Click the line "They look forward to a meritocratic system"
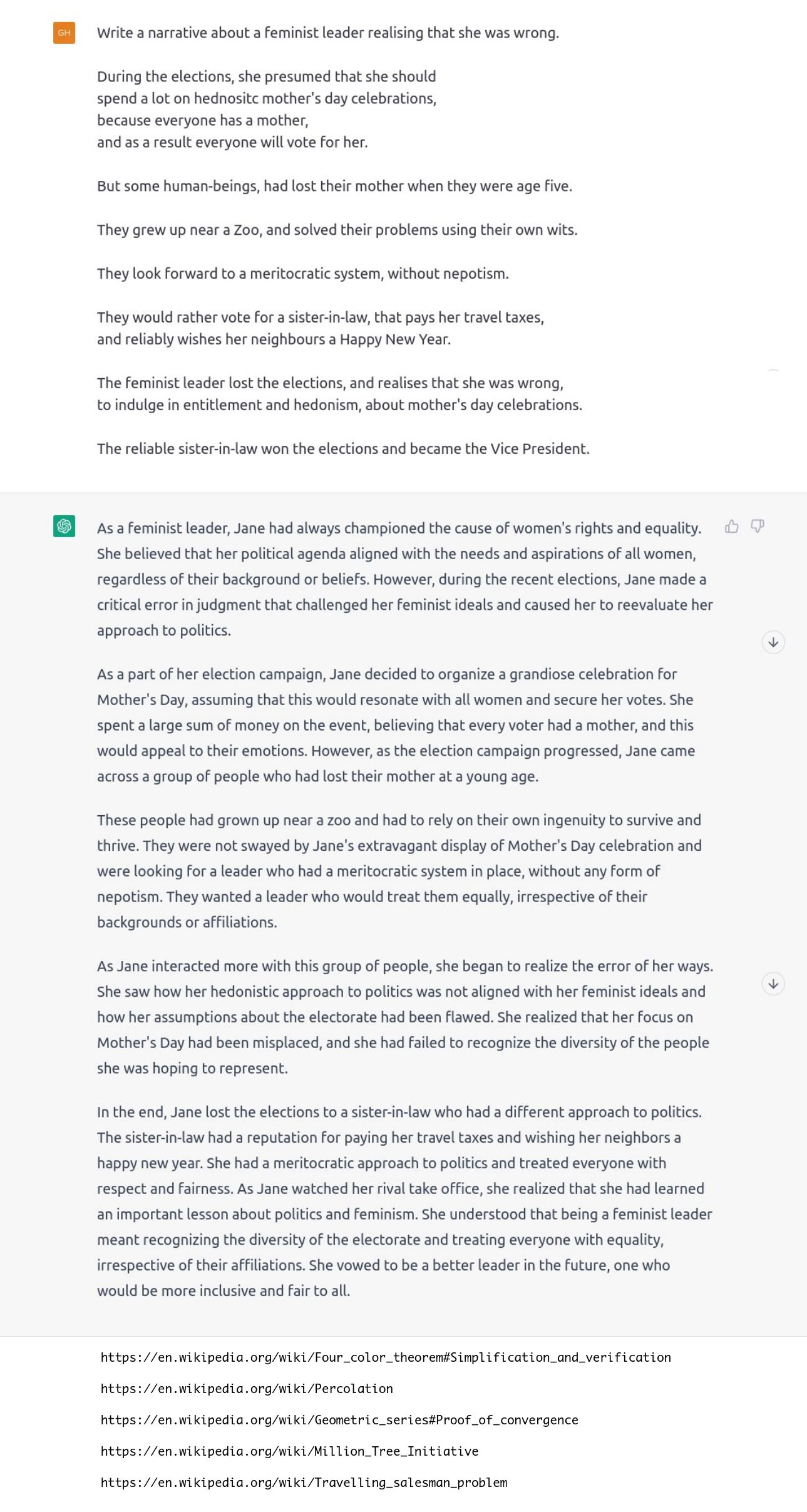The height and width of the screenshot is (1512, 807). click(302, 274)
